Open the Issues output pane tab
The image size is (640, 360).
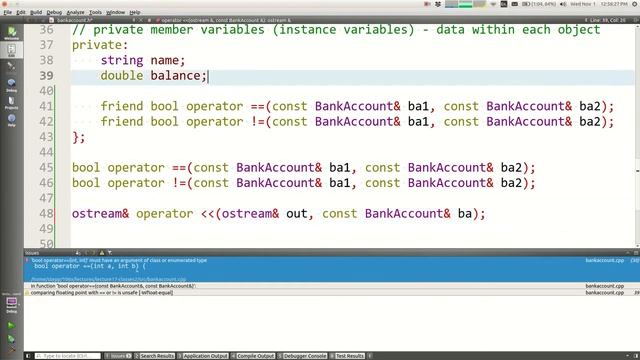click(x=118, y=356)
